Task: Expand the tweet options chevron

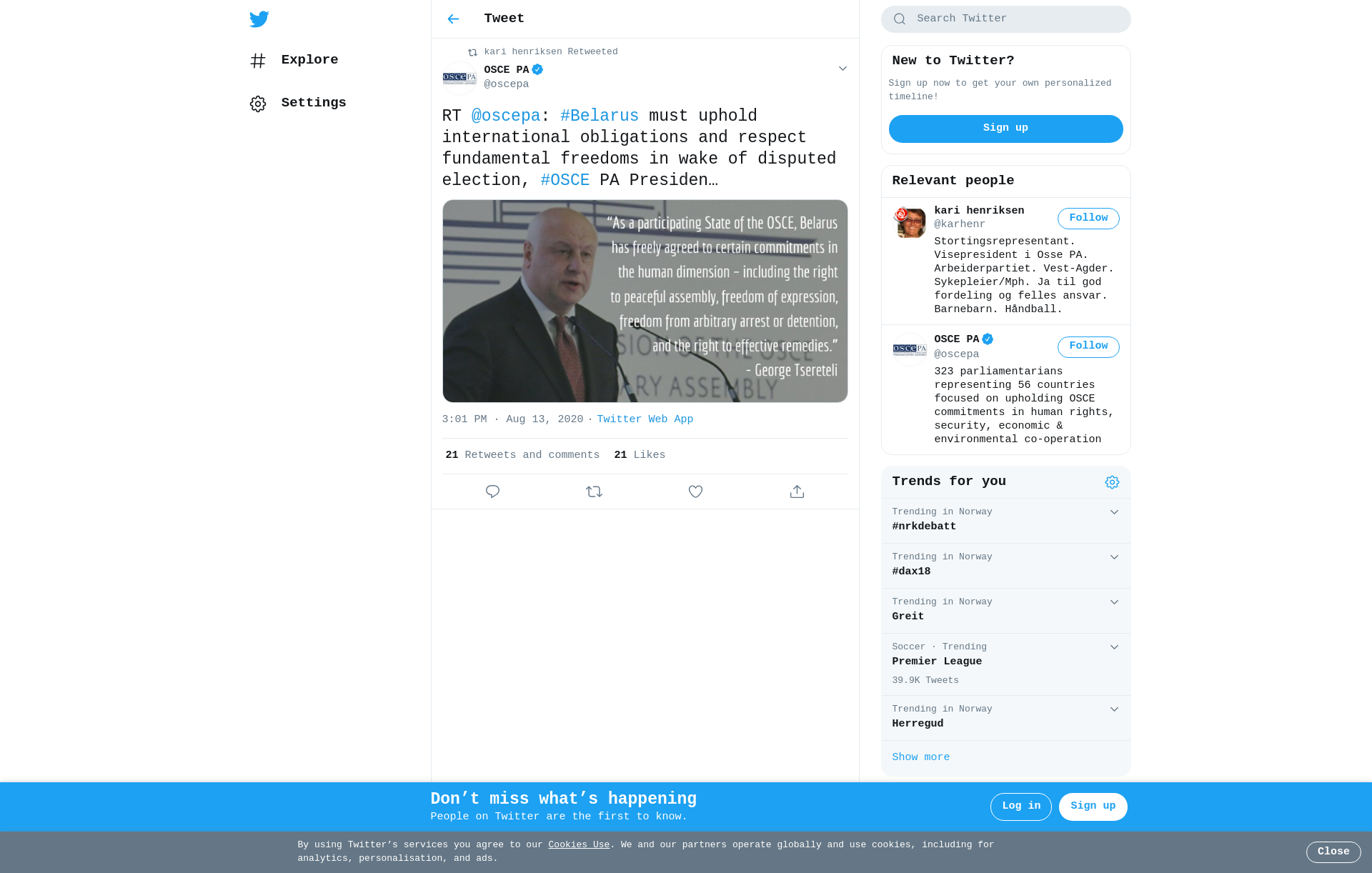Action: 842,69
